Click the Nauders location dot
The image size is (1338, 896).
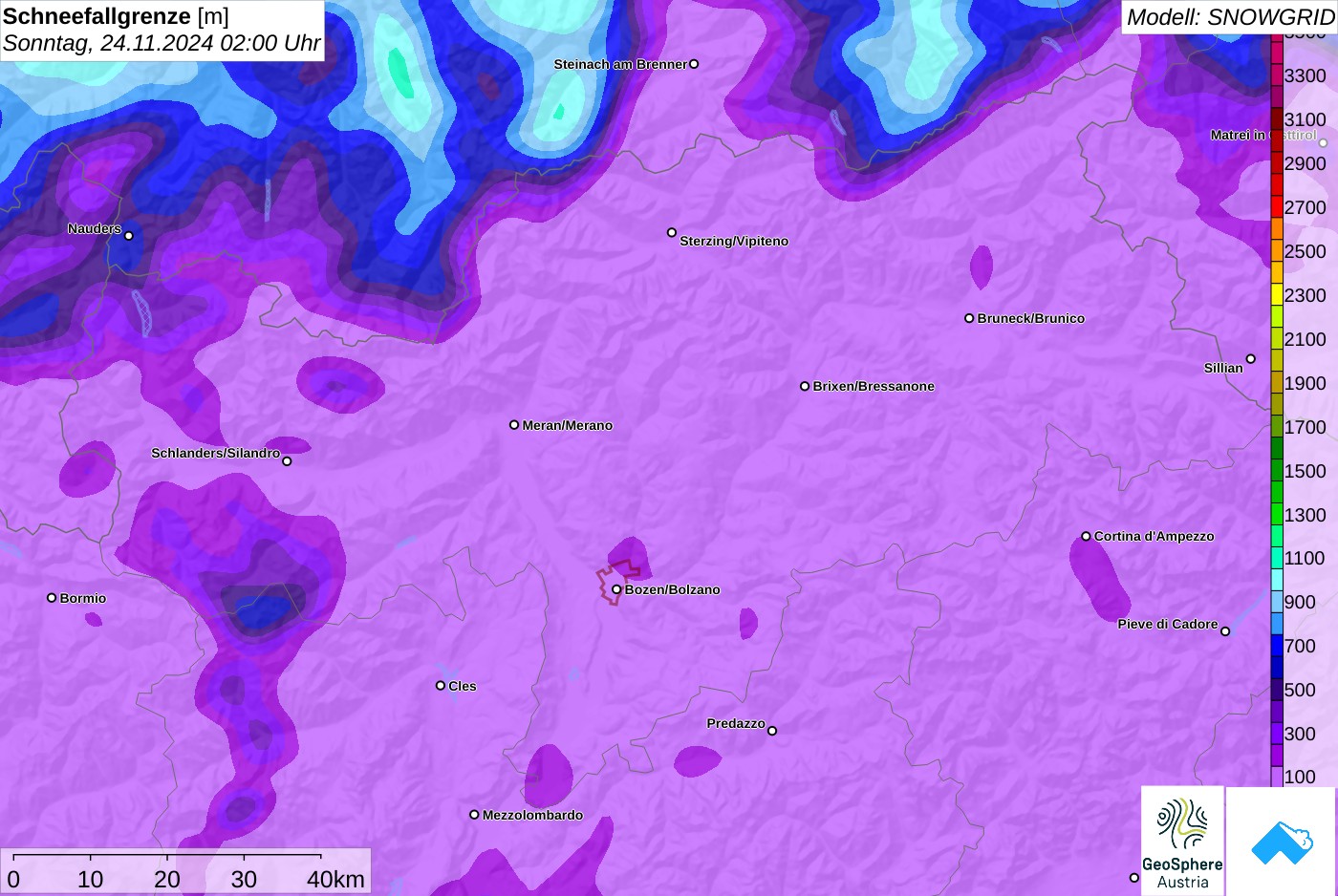tap(129, 235)
